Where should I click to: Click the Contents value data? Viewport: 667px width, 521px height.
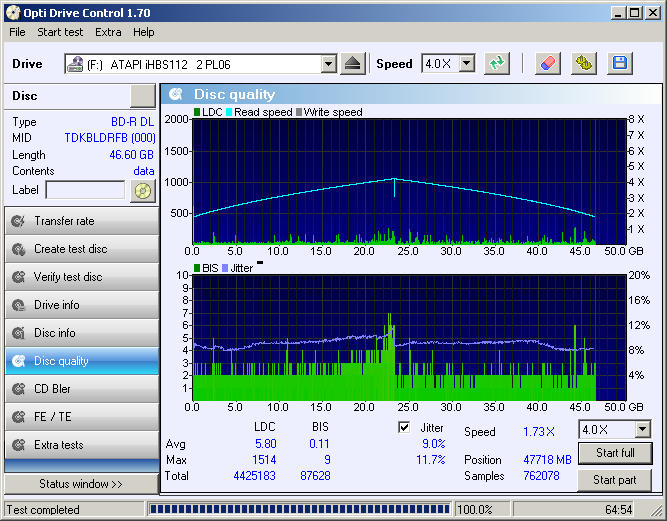pos(144,171)
